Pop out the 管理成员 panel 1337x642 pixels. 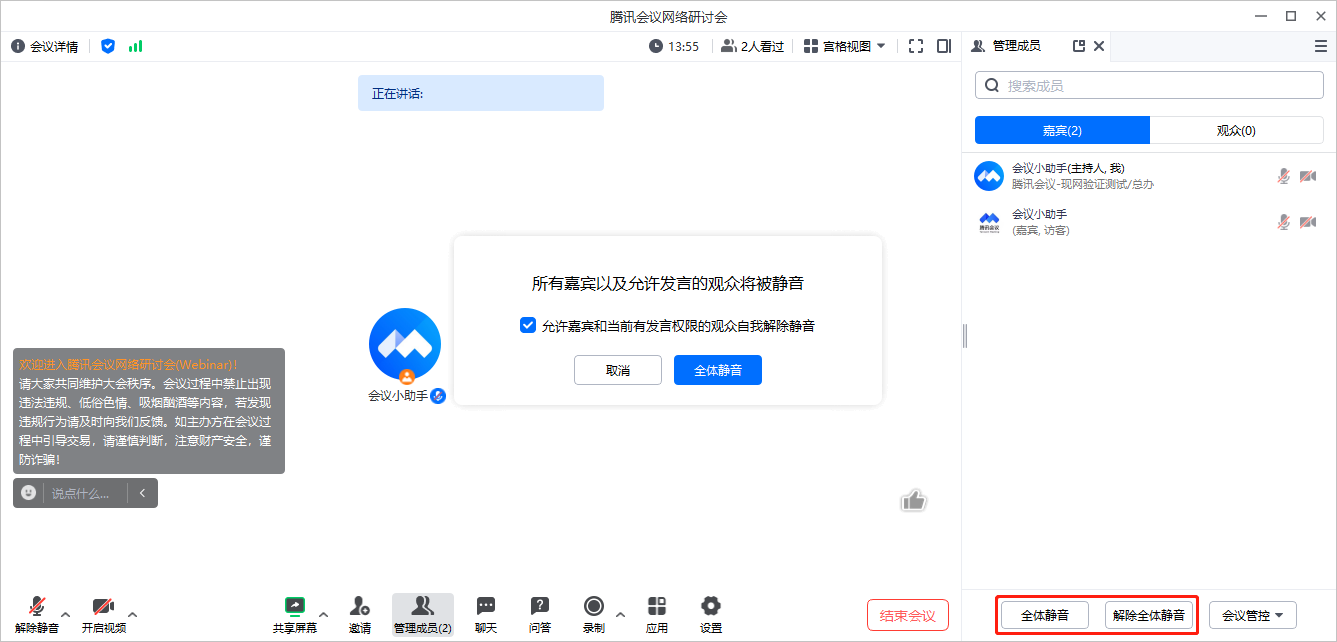pyautogui.click(x=1079, y=46)
